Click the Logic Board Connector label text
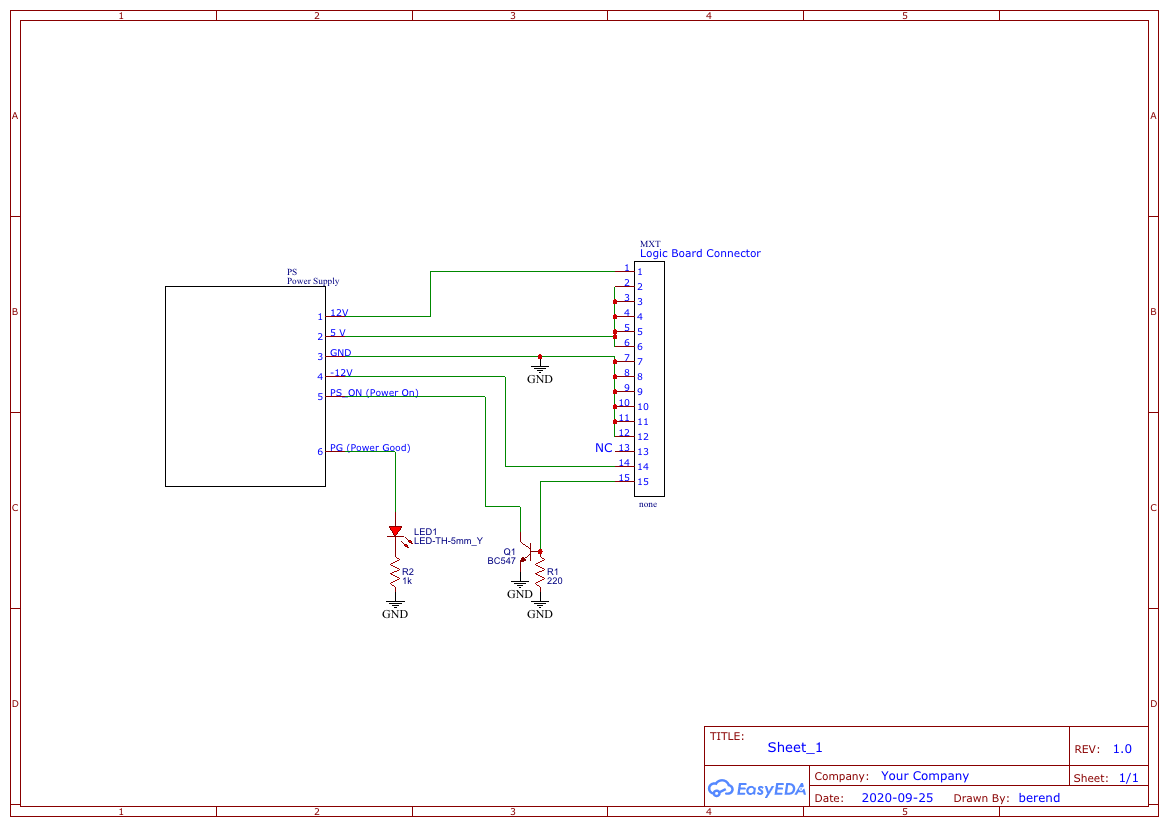 tap(700, 253)
